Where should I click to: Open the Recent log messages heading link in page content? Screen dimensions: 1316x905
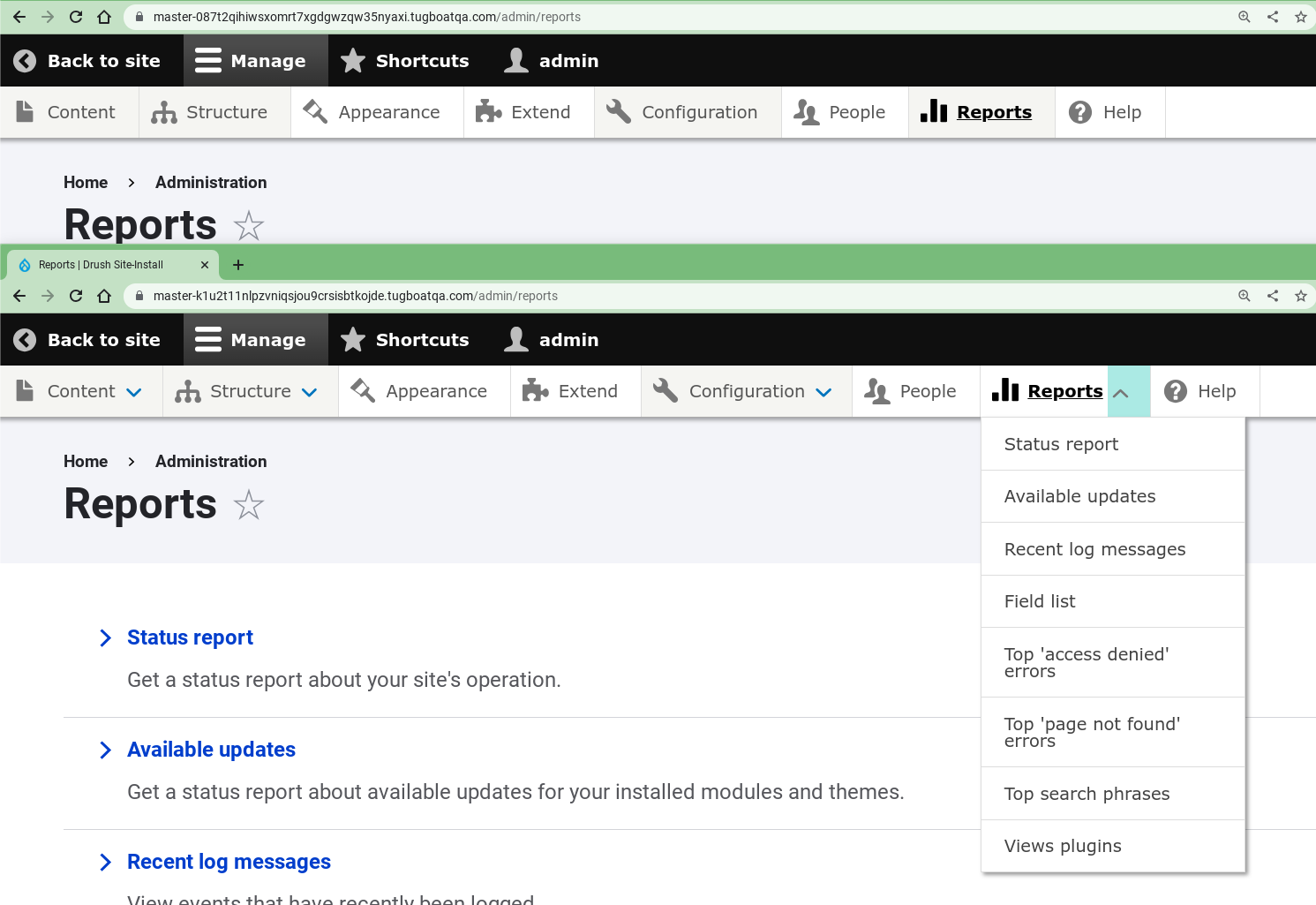coord(229,862)
